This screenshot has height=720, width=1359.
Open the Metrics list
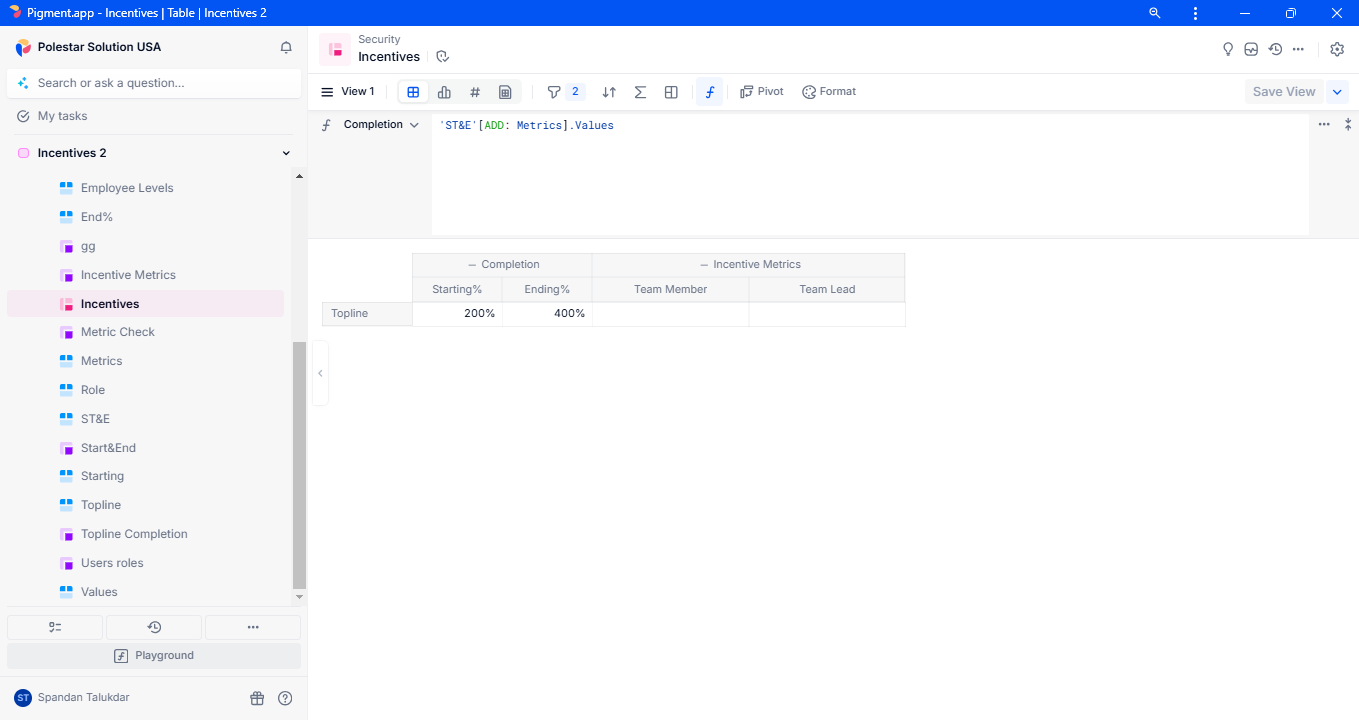click(101, 361)
